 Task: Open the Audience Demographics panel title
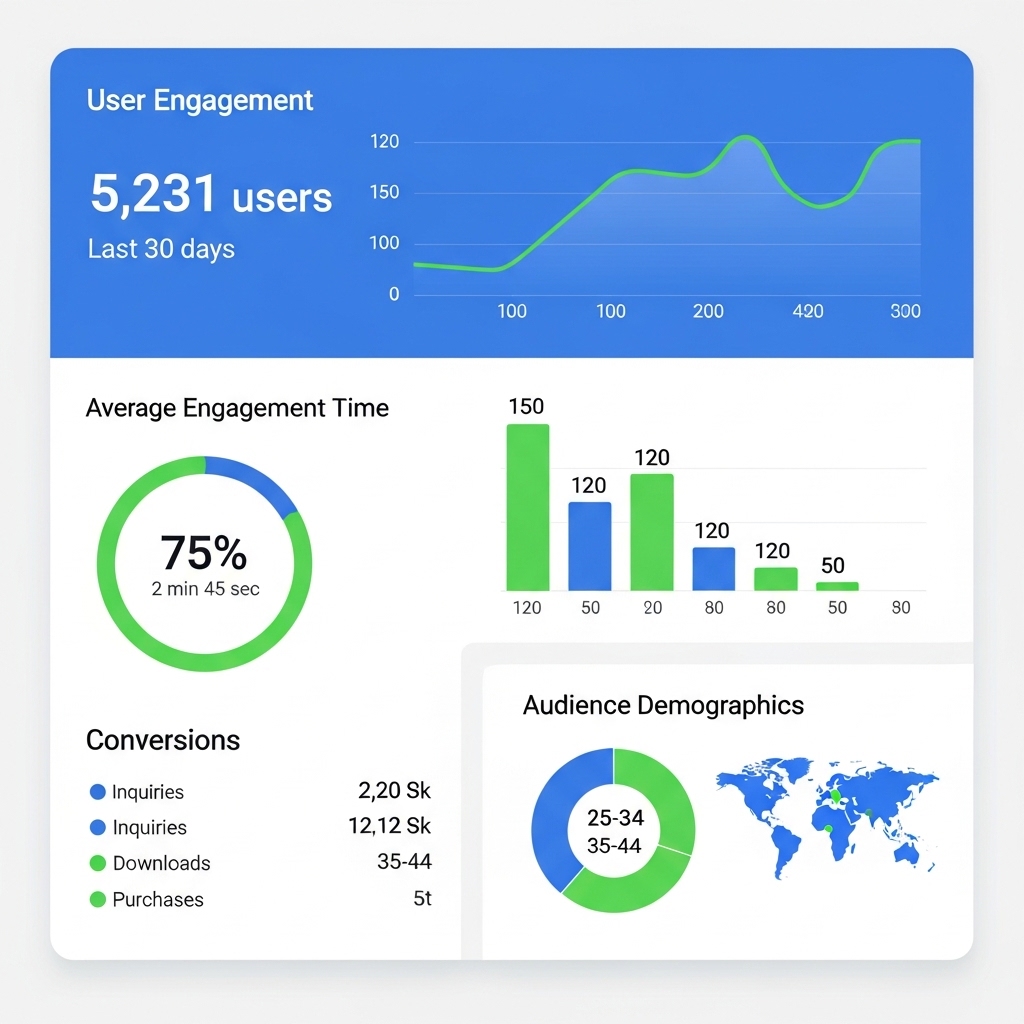coord(663,705)
